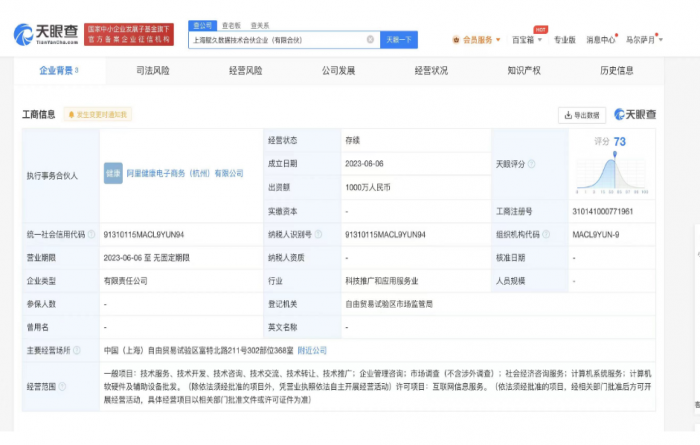This screenshot has width=700, height=445.
Task: Click help icon beside 主要经营场所
Action: click(x=77, y=350)
